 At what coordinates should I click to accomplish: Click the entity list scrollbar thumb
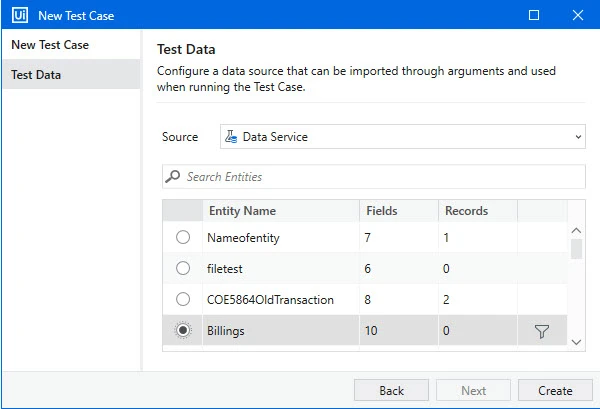point(576,249)
